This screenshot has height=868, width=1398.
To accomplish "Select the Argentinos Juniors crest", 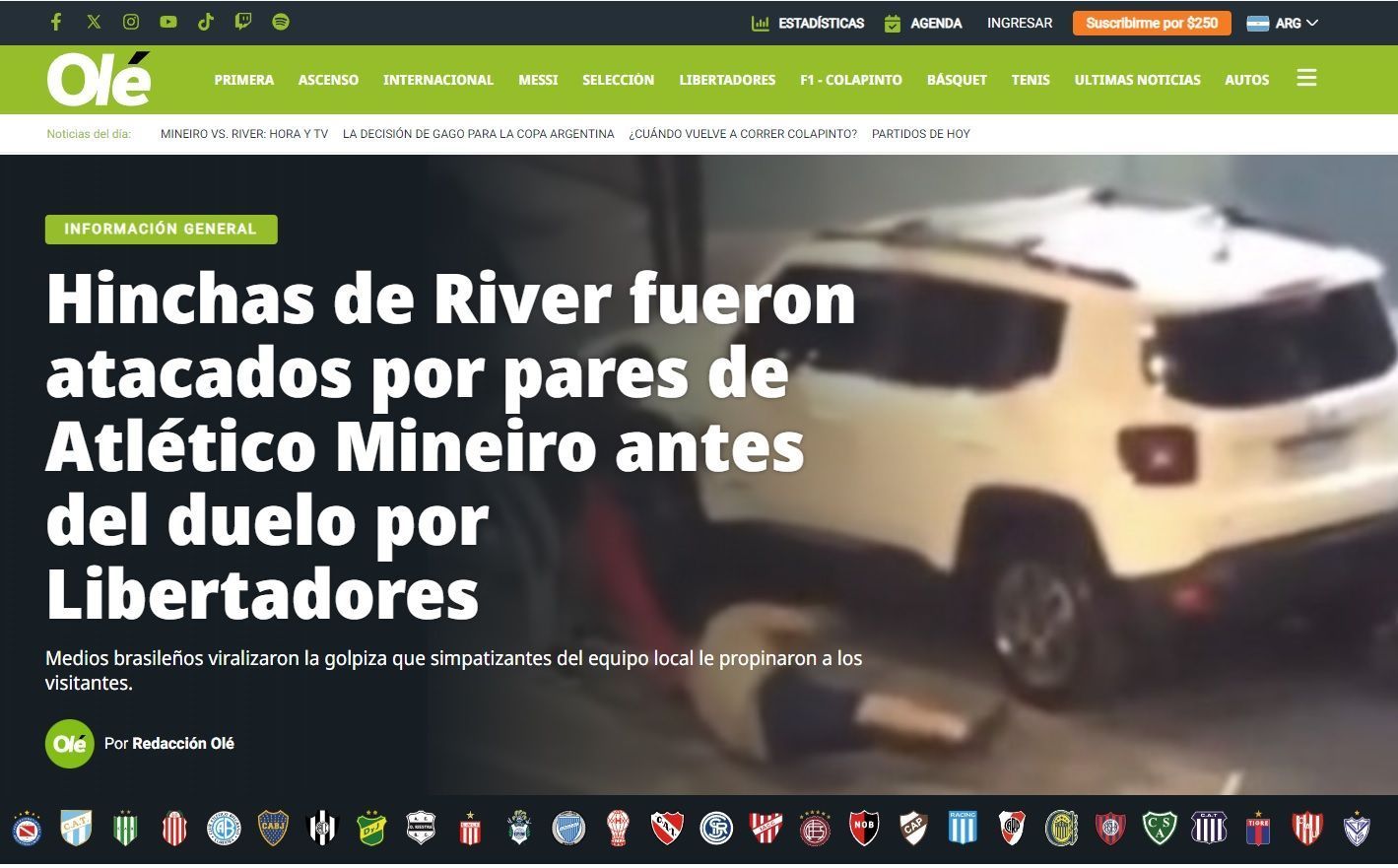I will click(x=27, y=829).
